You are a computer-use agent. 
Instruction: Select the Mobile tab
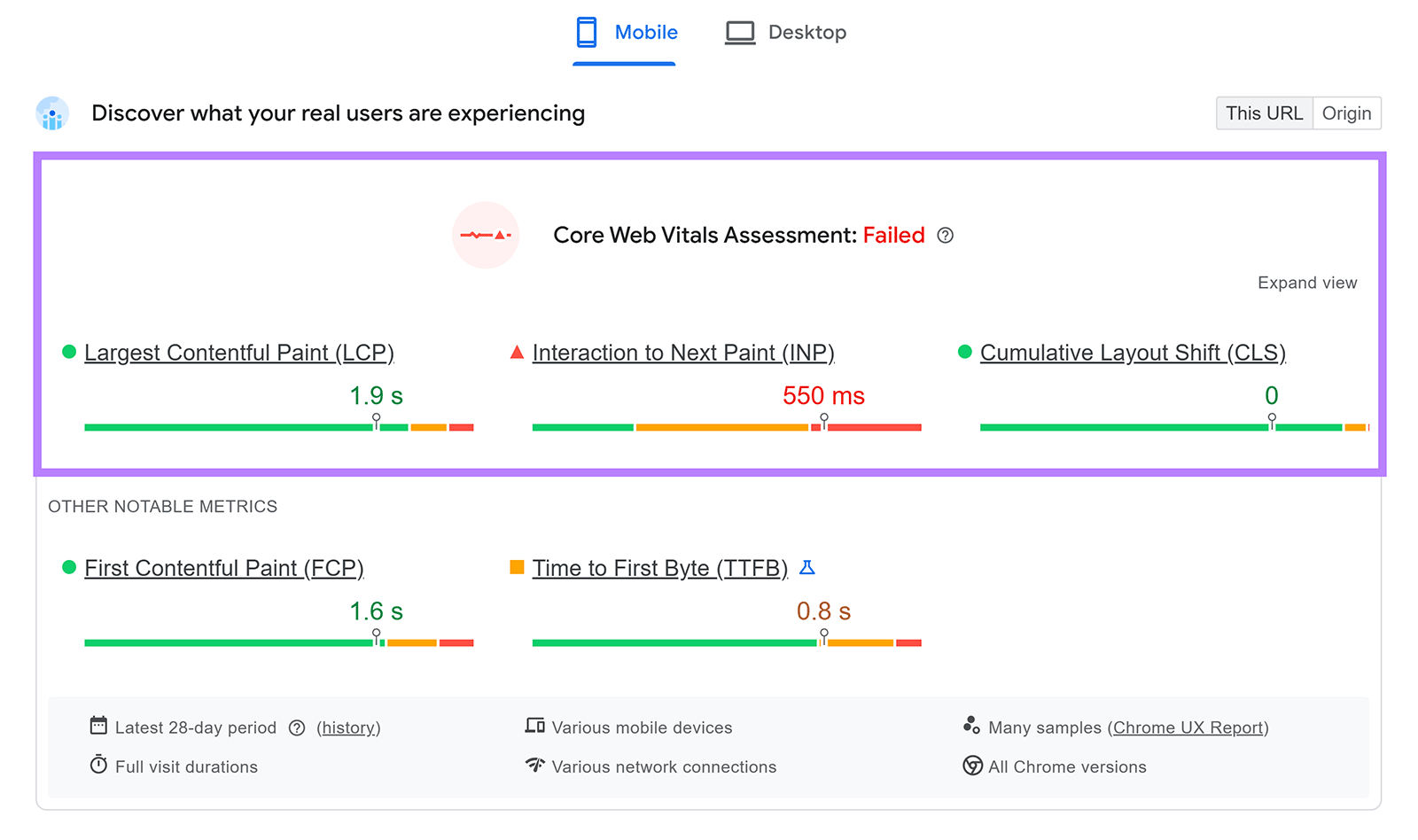[x=646, y=31]
